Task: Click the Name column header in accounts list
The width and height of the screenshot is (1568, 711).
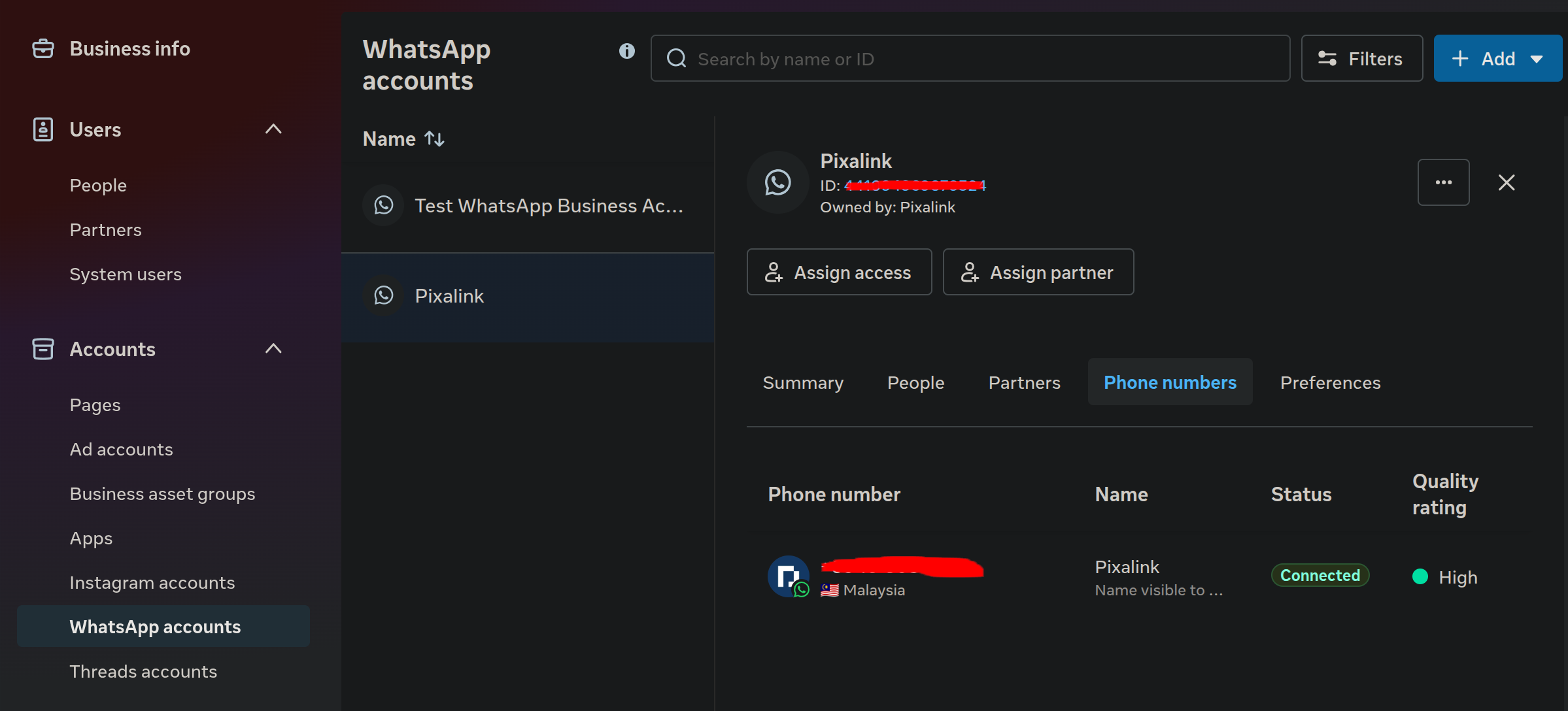Action: (x=389, y=139)
